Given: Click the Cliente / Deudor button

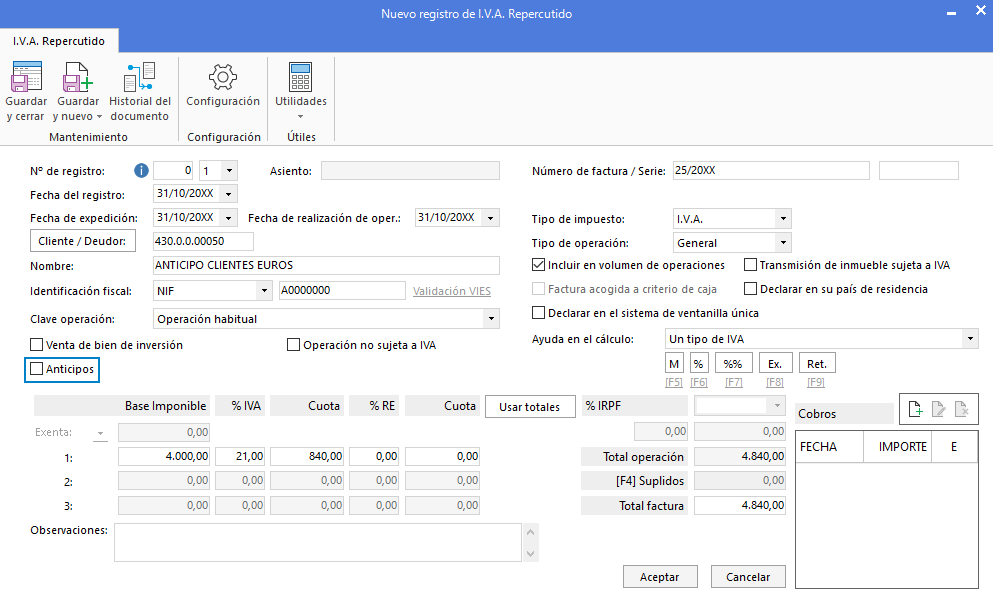Looking at the screenshot, I should click(83, 241).
